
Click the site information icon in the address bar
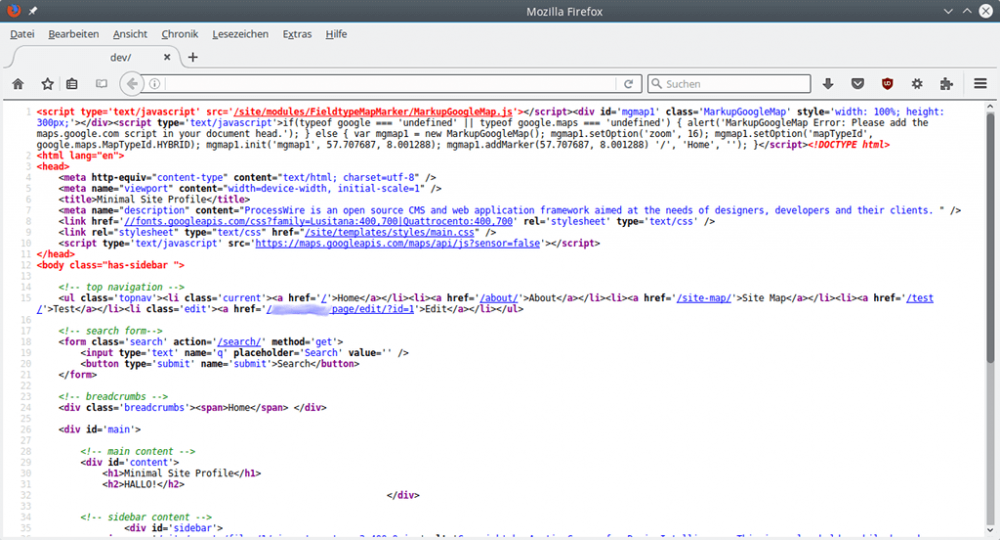coord(155,84)
